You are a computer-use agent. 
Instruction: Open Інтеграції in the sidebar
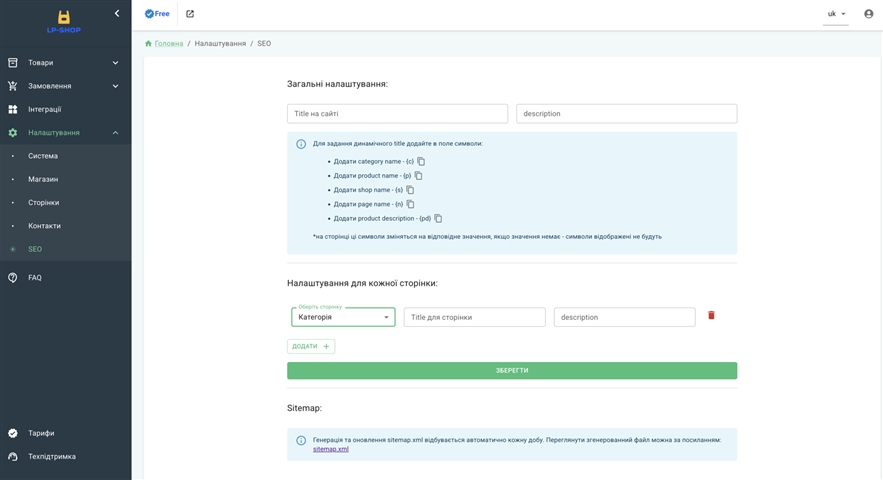(x=45, y=109)
